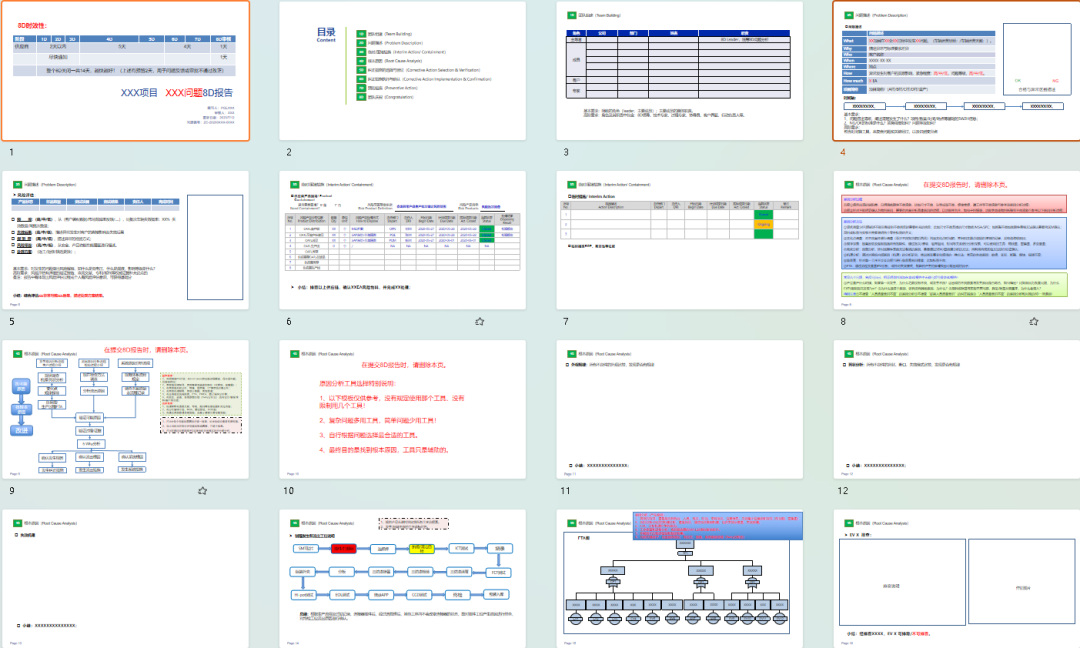1080x648 pixels.
Task: Select the slide with two empty frames
Action: [x=957, y=578]
